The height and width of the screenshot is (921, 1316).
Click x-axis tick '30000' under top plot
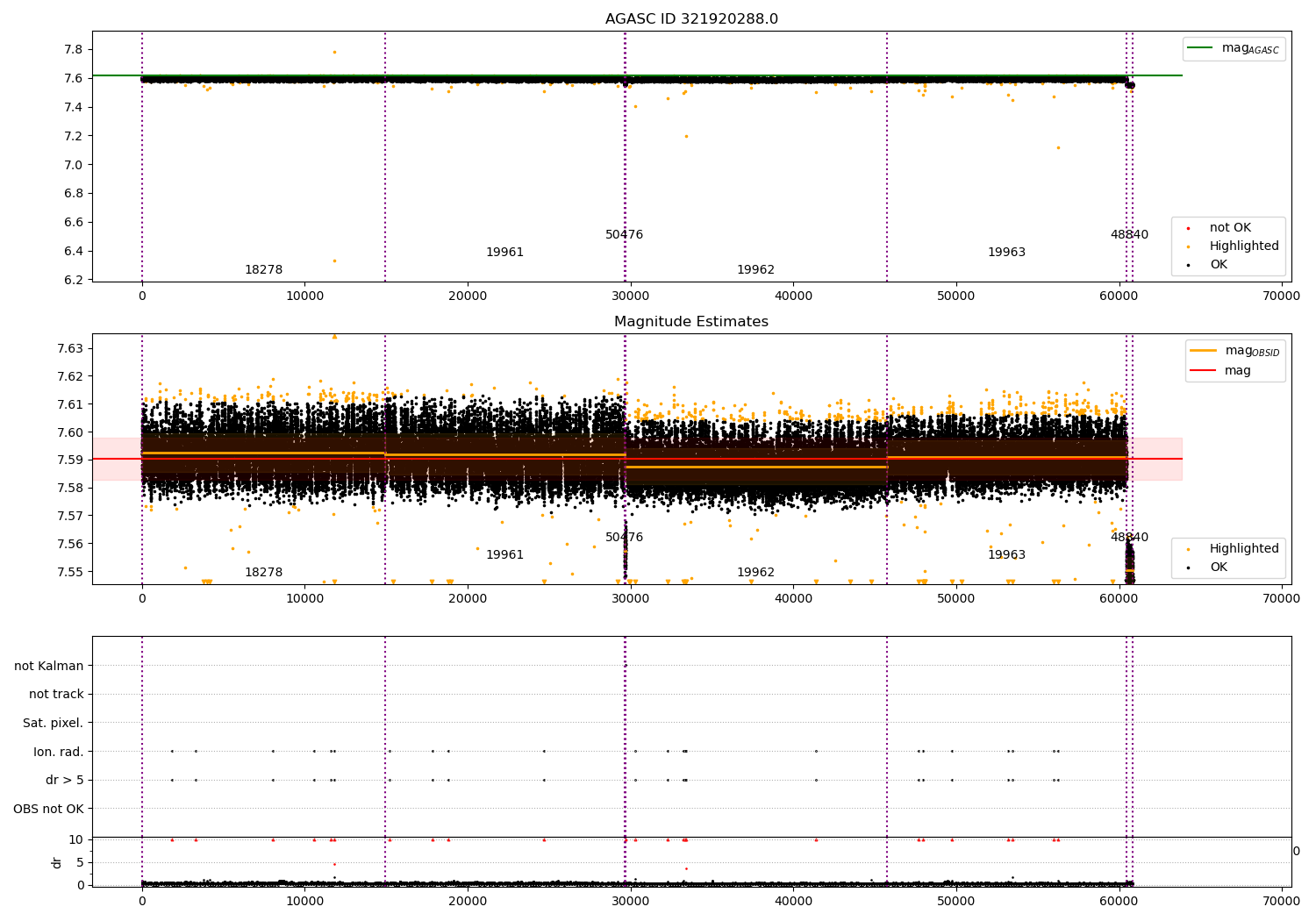coord(630,296)
